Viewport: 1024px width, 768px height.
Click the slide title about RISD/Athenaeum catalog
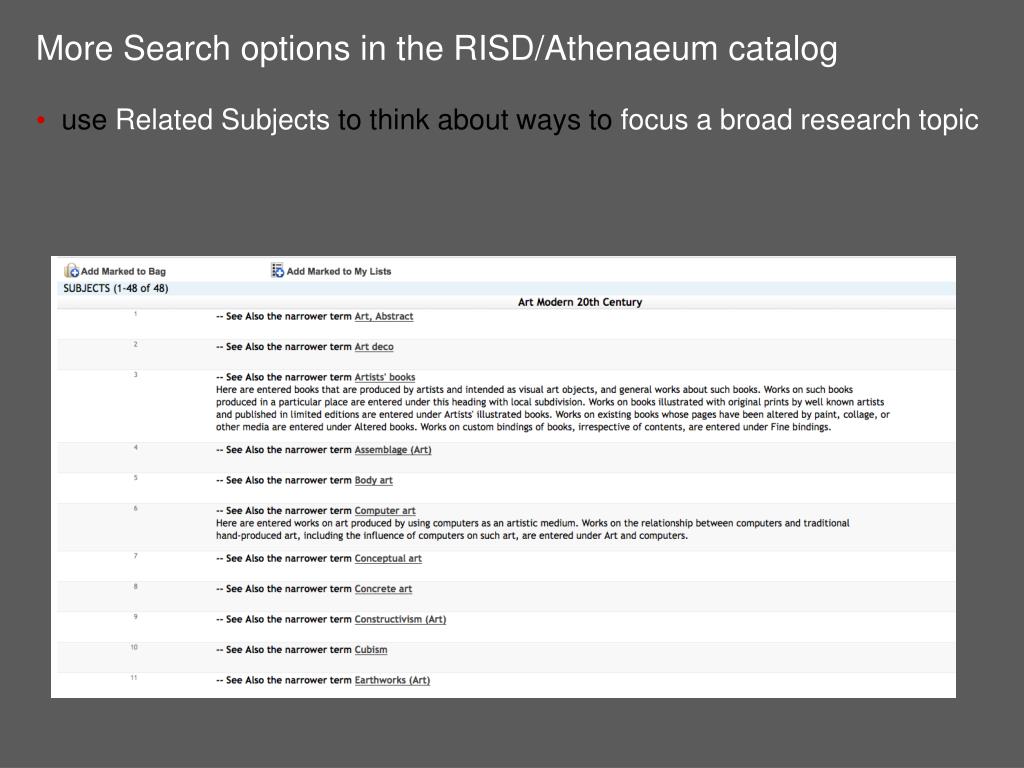[x=437, y=49]
